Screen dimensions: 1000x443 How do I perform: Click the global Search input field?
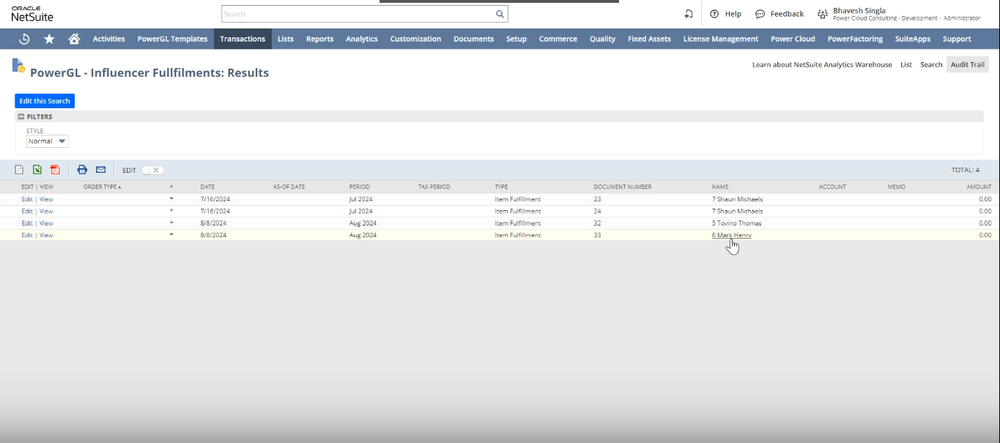pos(359,14)
